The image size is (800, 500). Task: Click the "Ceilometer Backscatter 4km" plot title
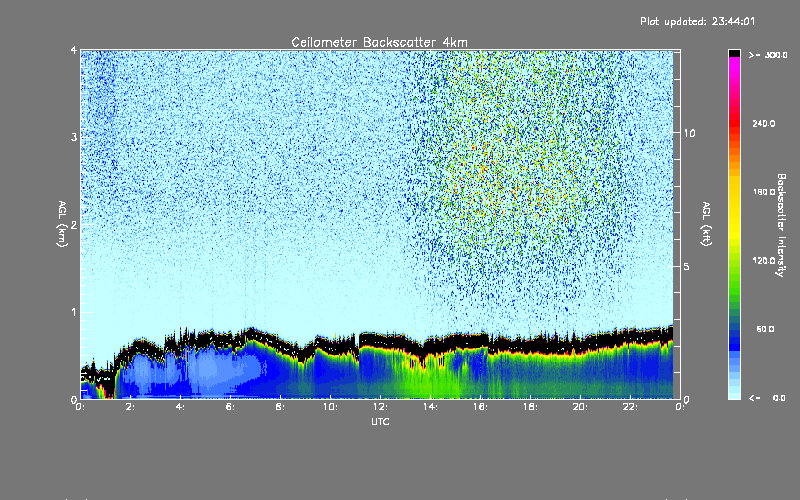[379, 42]
